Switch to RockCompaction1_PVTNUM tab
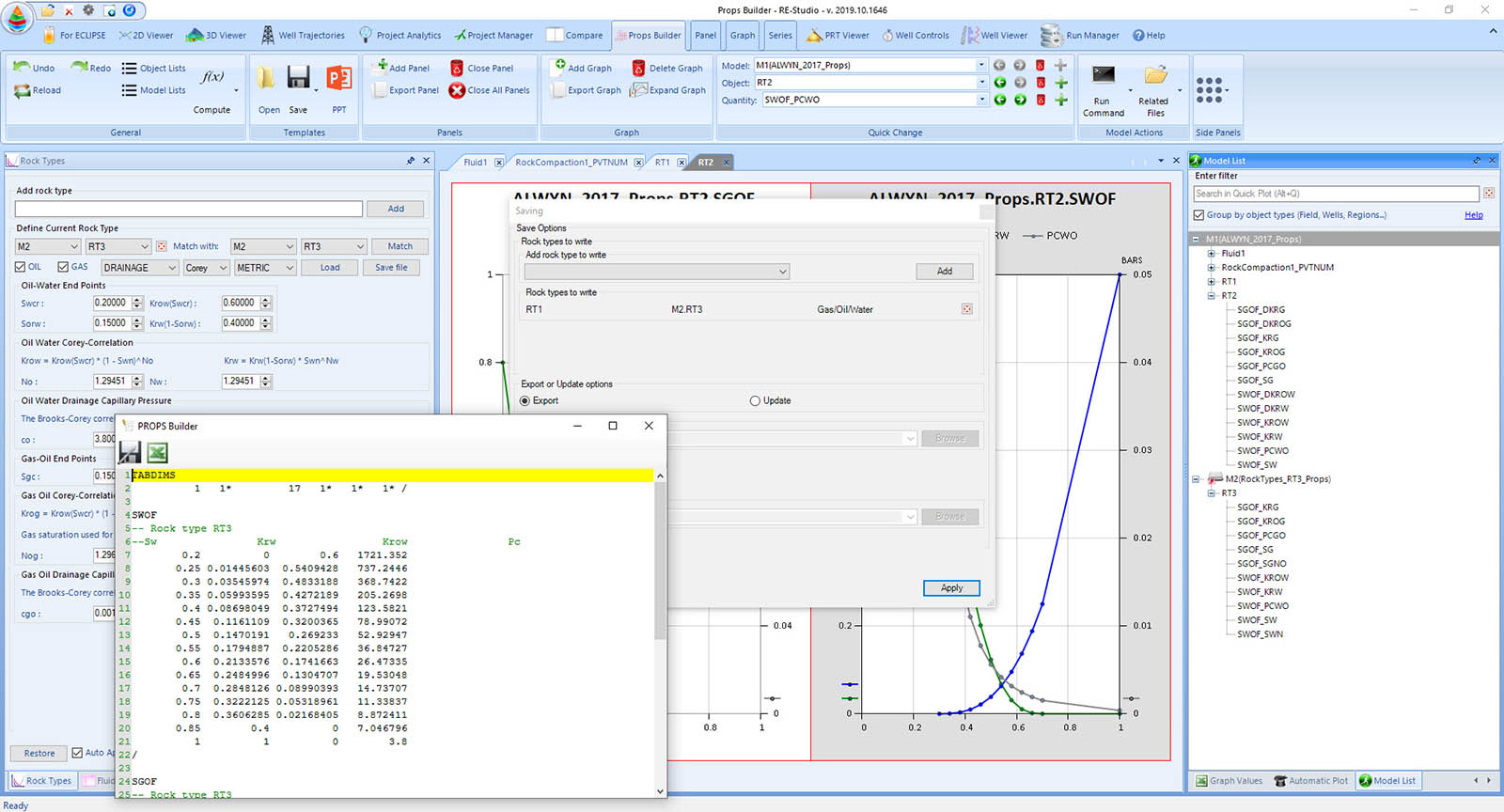The image size is (1504, 812). [572, 163]
